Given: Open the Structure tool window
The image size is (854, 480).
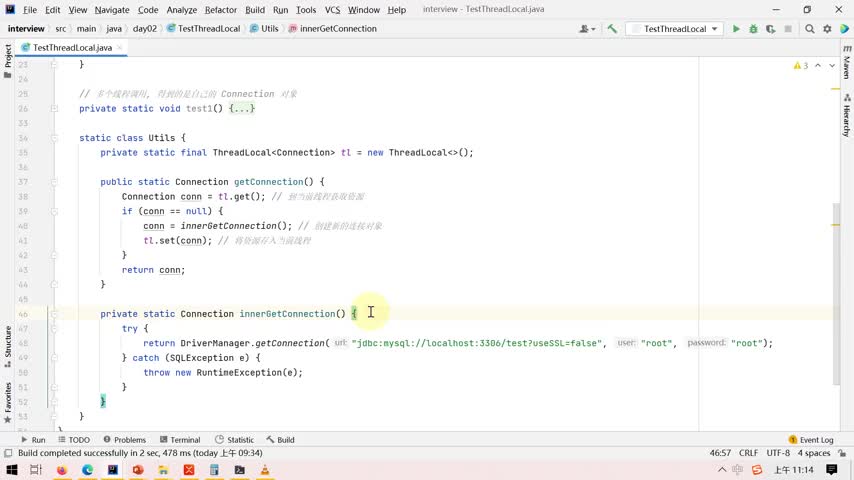Looking at the screenshot, I should click(8, 346).
